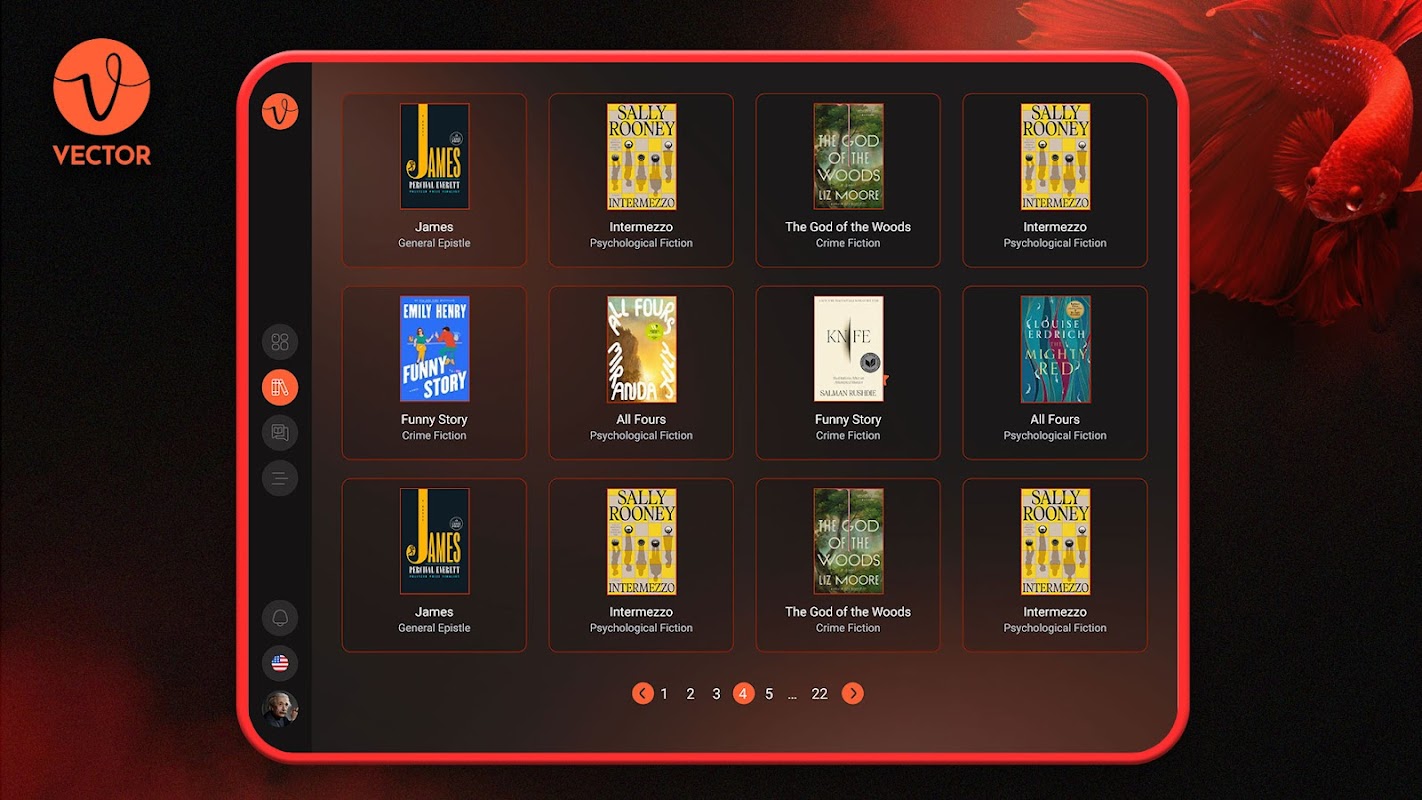The height and width of the screenshot is (800, 1422).
Task: Click 'Funny Story' title under the Knife cover
Action: click(848, 420)
